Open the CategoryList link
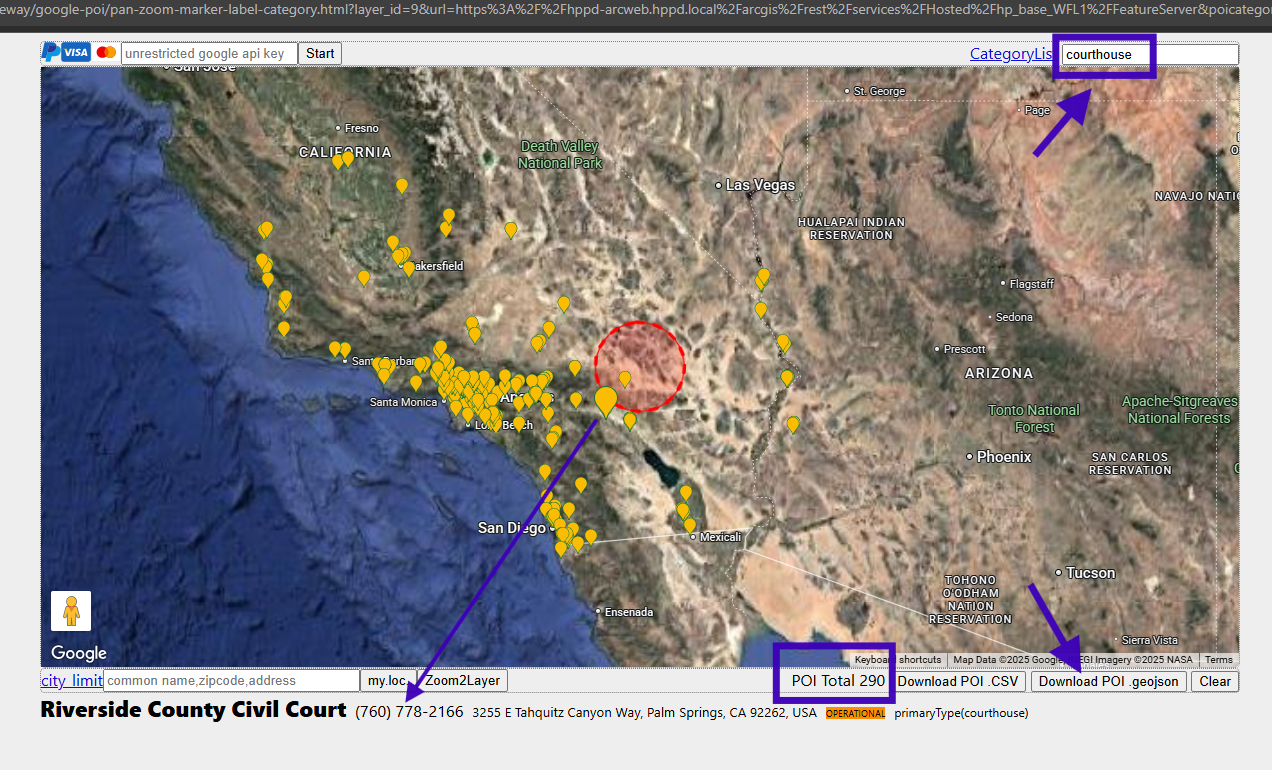This screenshot has width=1272, height=770. tap(1011, 54)
